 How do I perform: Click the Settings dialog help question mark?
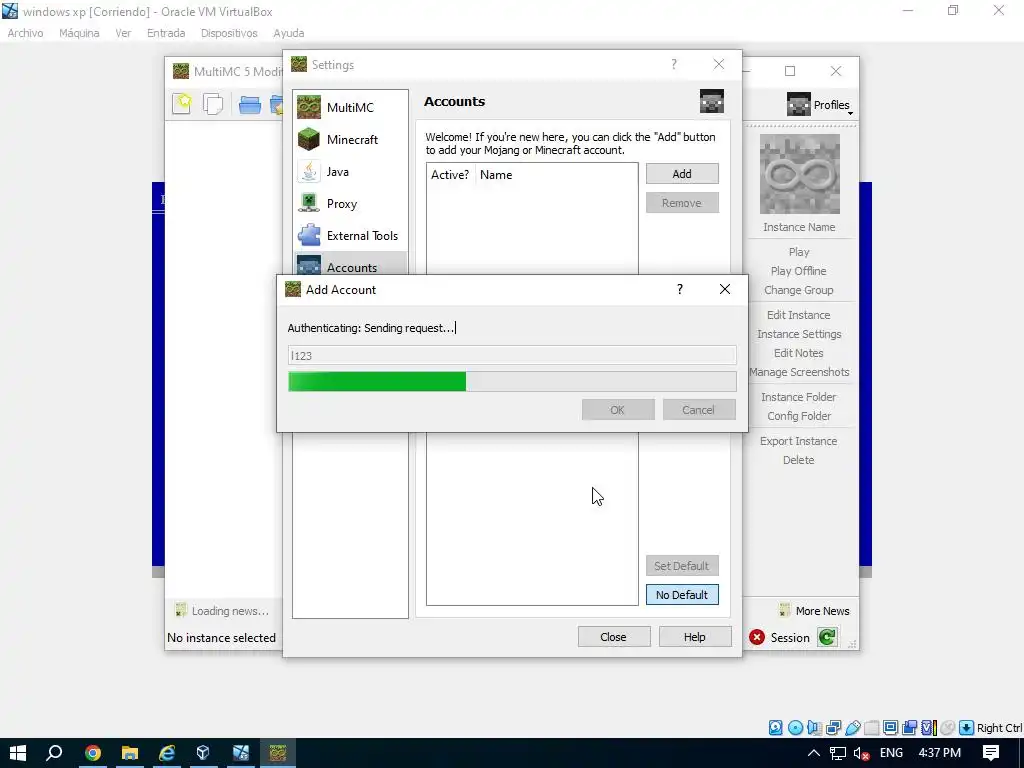(x=674, y=64)
